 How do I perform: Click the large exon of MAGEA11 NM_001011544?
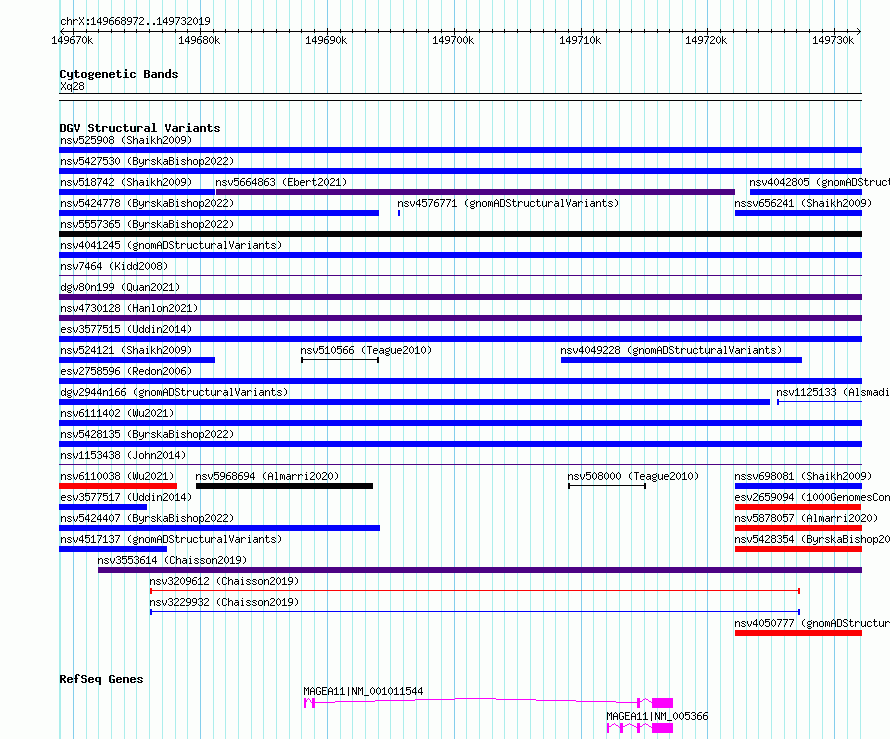[662, 703]
